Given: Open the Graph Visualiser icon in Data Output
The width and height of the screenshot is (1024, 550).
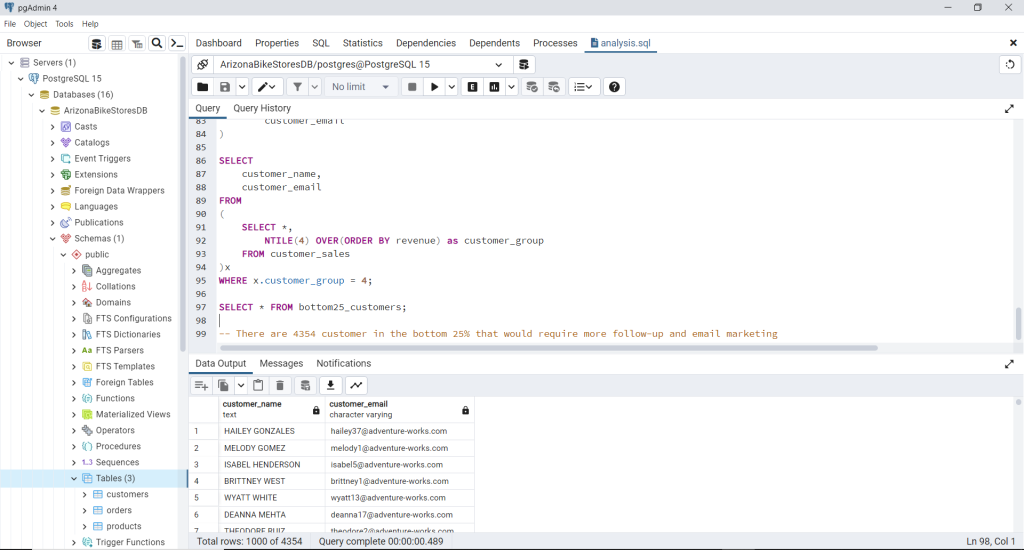Looking at the screenshot, I should [356, 385].
